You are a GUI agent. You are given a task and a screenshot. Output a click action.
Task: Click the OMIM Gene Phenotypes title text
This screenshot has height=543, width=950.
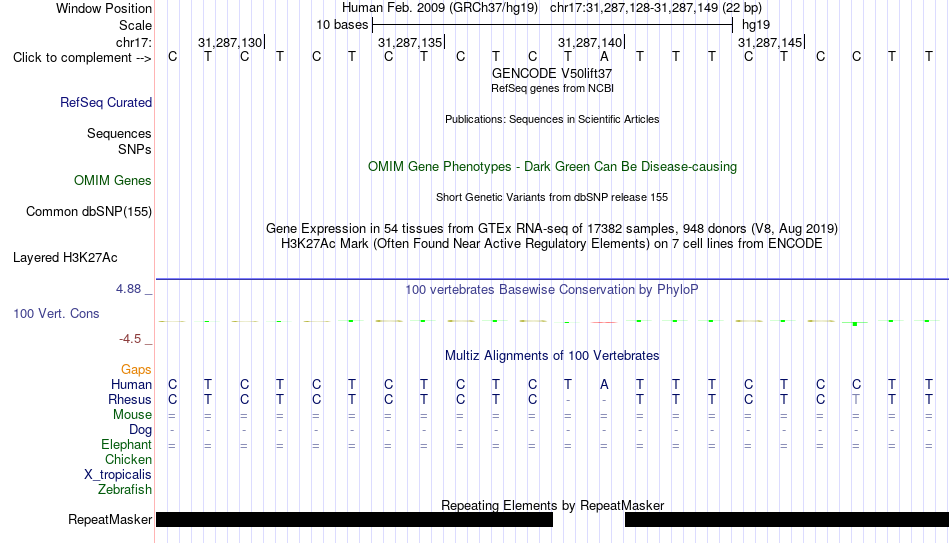coord(552,167)
